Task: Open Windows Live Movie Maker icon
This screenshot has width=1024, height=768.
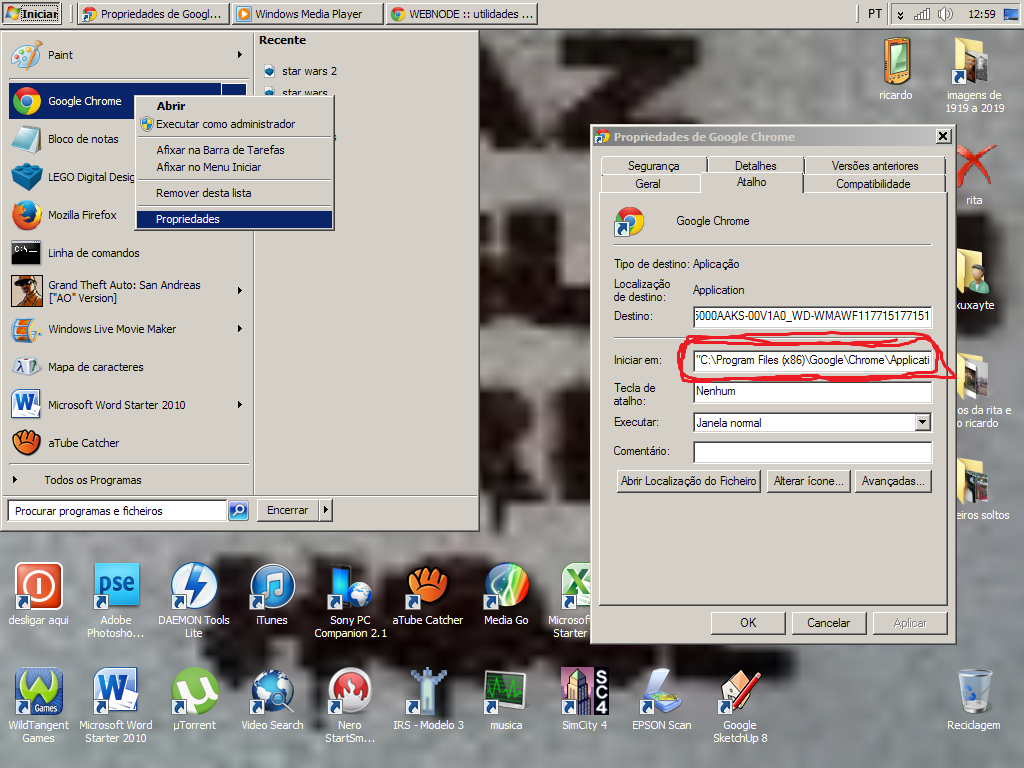Action: pyautogui.click(x=27, y=329)
